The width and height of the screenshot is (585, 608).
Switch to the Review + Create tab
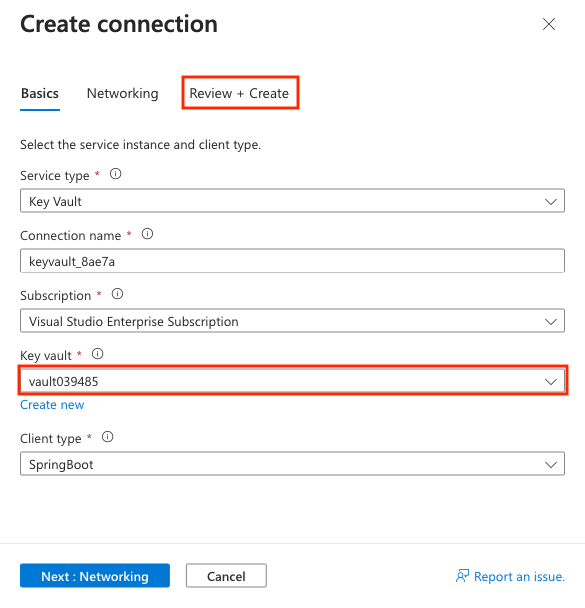click(239, 93)
